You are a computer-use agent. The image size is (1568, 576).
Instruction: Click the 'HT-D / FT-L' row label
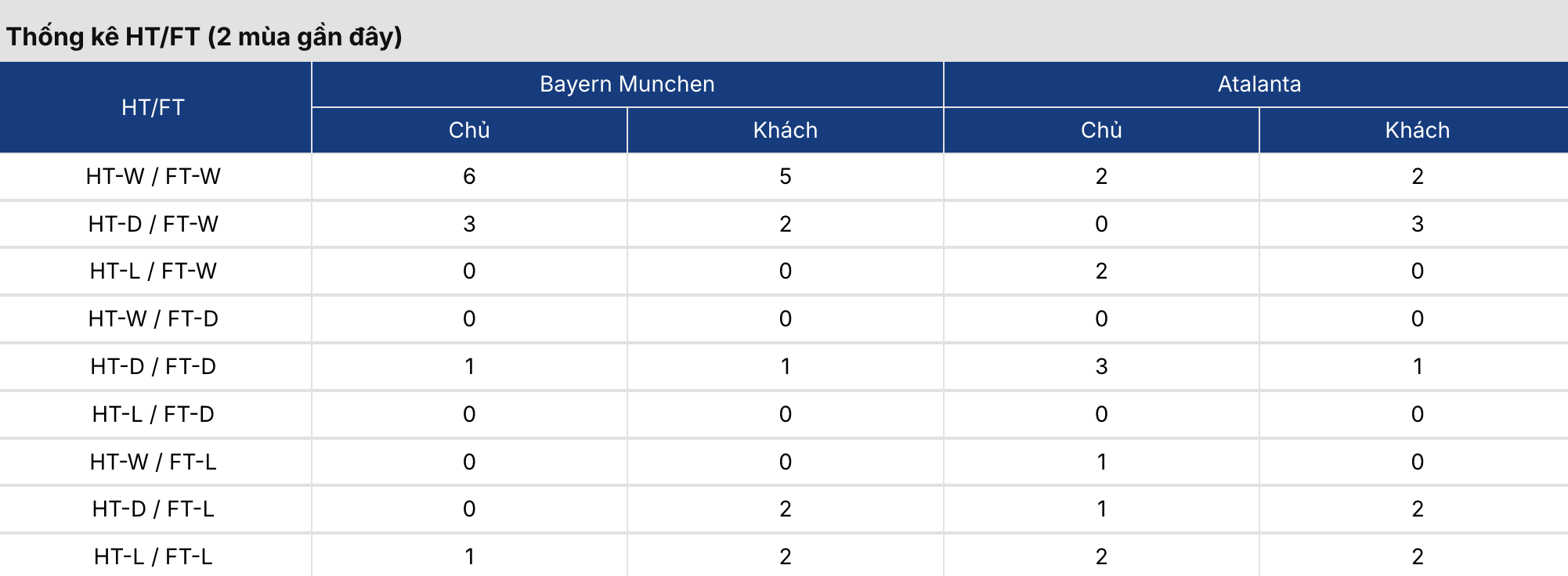[x=154, y=509]
